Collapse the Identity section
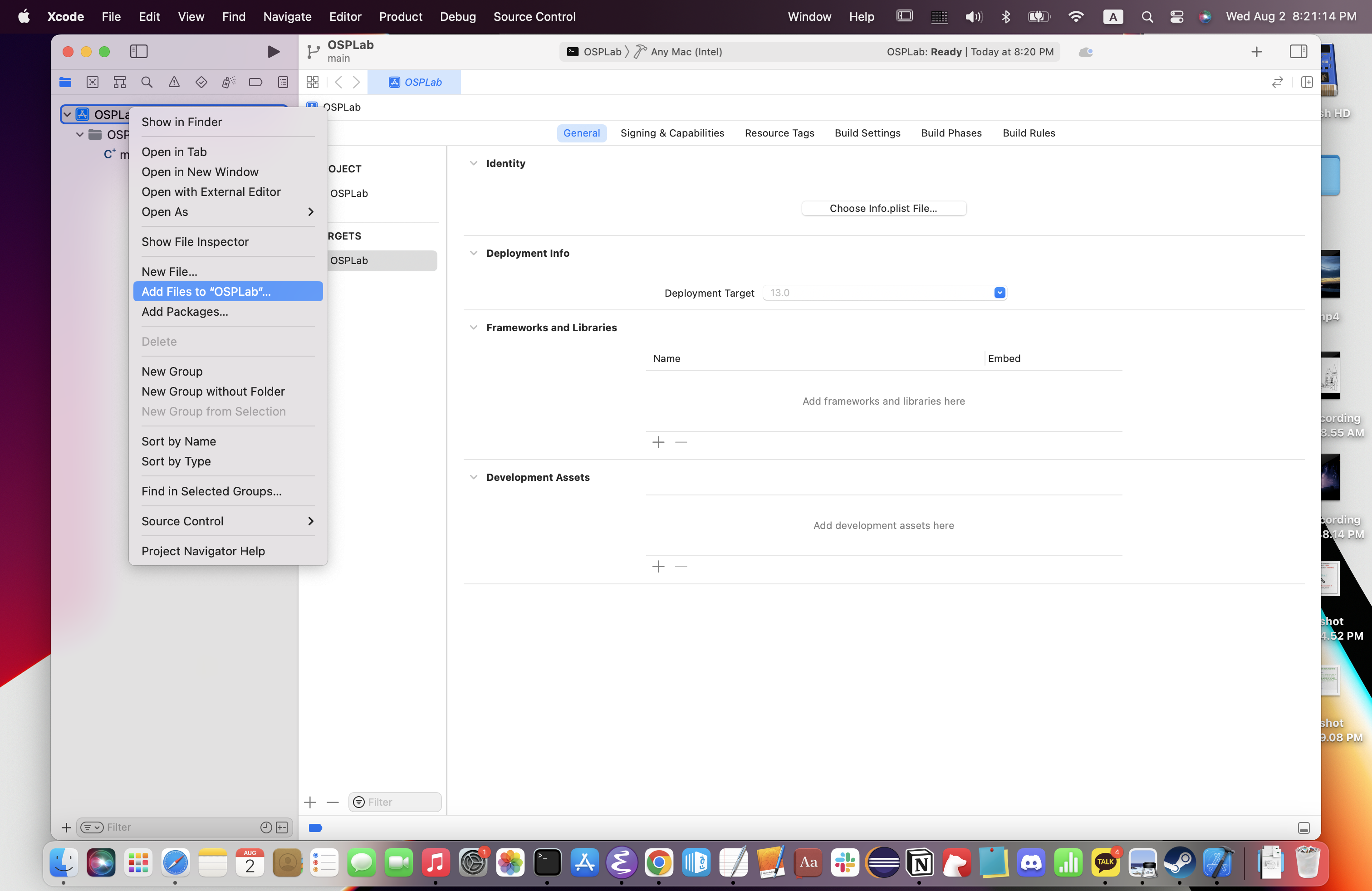This screenshot has width=1372, height=891. [x=473, y=163]
